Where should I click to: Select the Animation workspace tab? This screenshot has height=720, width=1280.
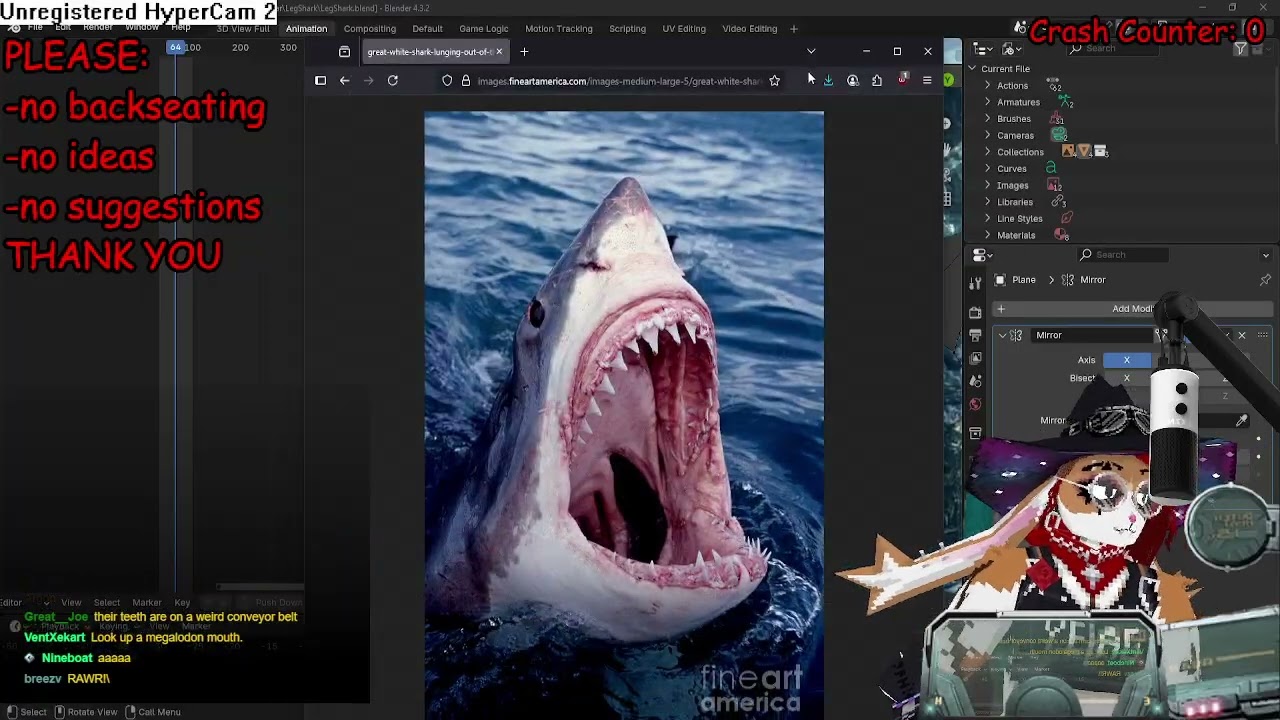point(306,29)
